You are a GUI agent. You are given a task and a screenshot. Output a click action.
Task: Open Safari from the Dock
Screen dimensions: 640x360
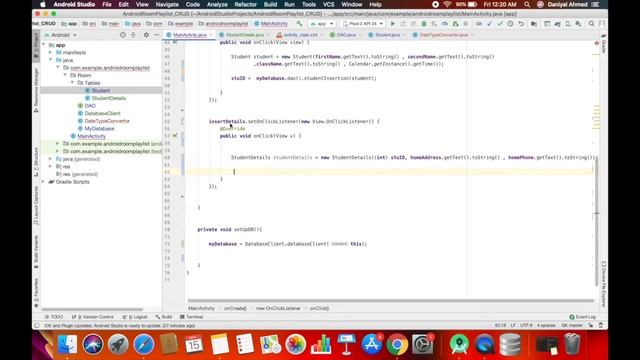(x=144, y=344)
